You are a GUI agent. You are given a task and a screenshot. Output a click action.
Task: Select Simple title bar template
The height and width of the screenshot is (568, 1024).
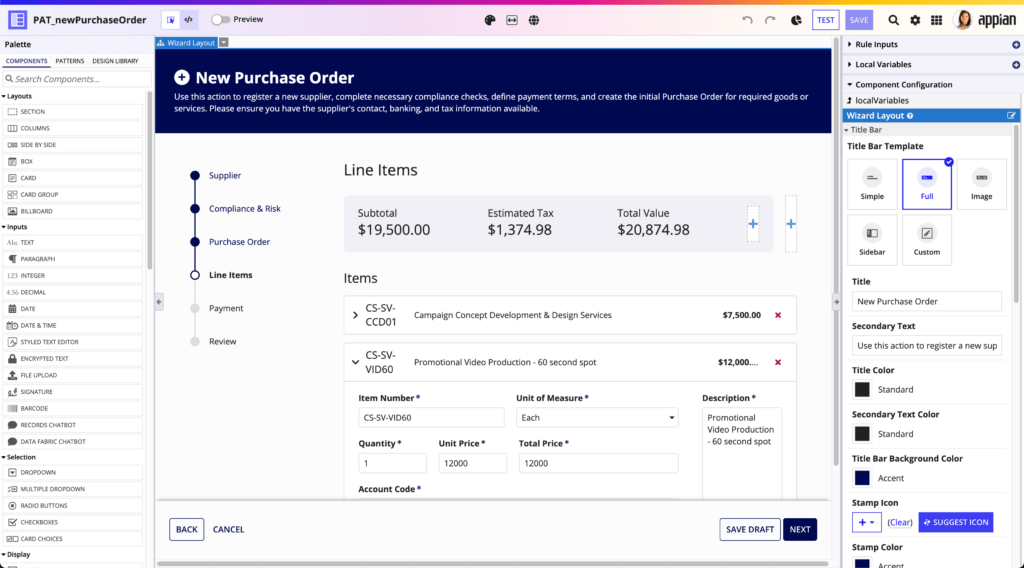click(x=872, y=184)
